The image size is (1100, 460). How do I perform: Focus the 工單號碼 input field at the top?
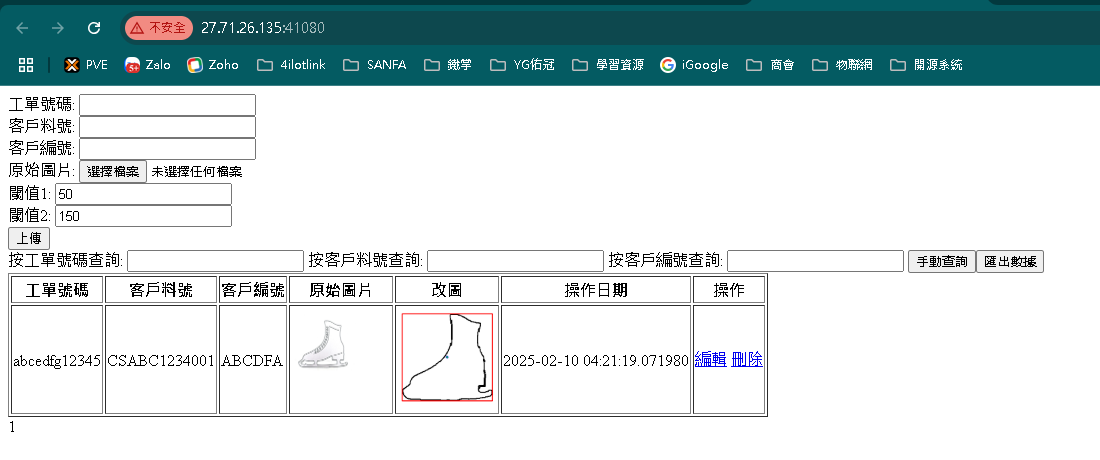167,105
